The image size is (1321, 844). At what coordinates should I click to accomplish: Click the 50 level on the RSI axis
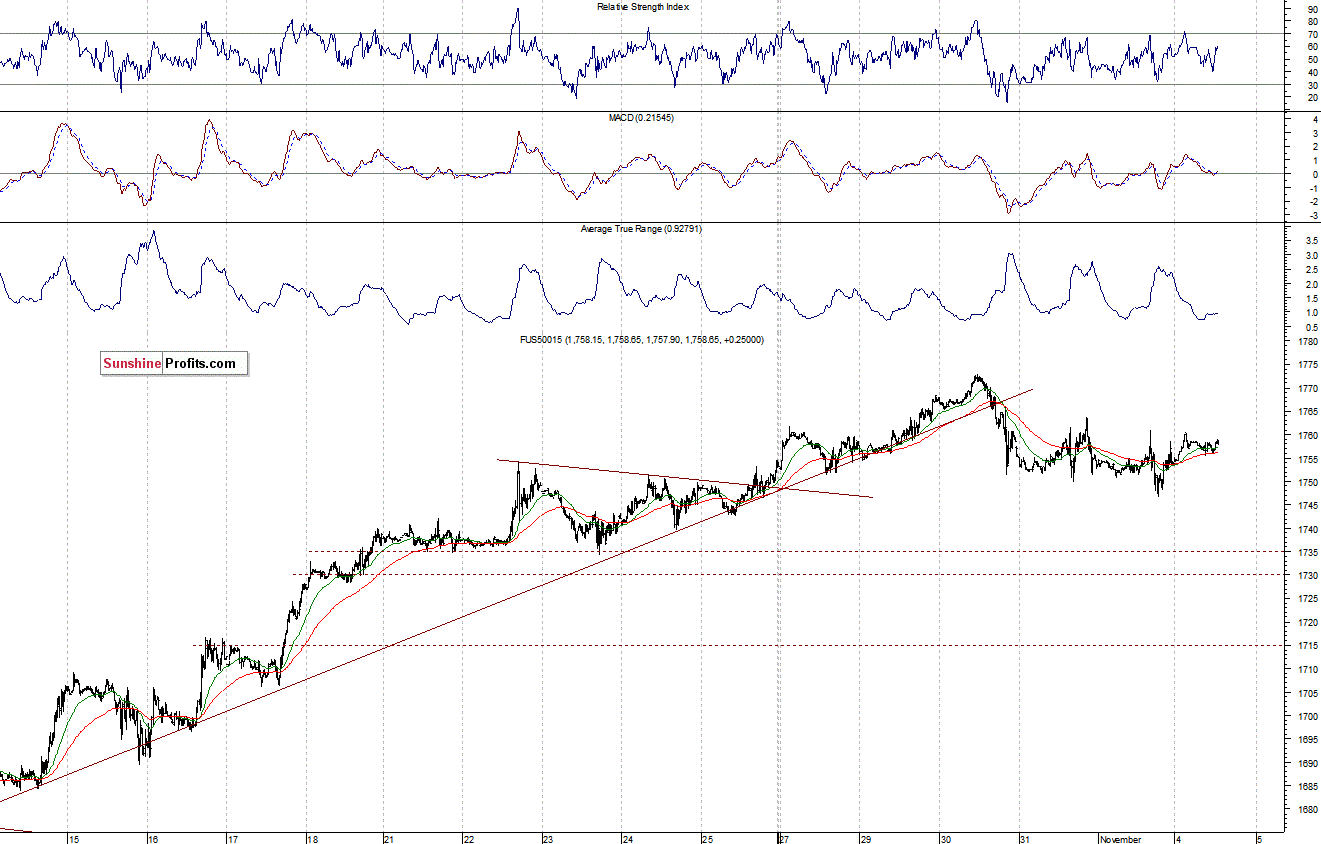(1312, 61)
